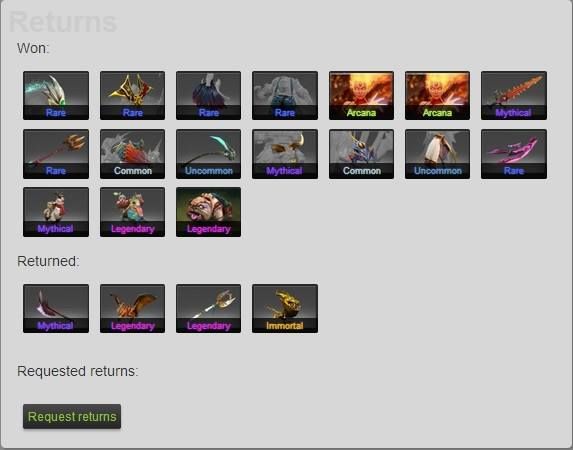573x450 pixels.
Task: Pick the Legendary Pudge face item
Action: [x=208, y=212]
